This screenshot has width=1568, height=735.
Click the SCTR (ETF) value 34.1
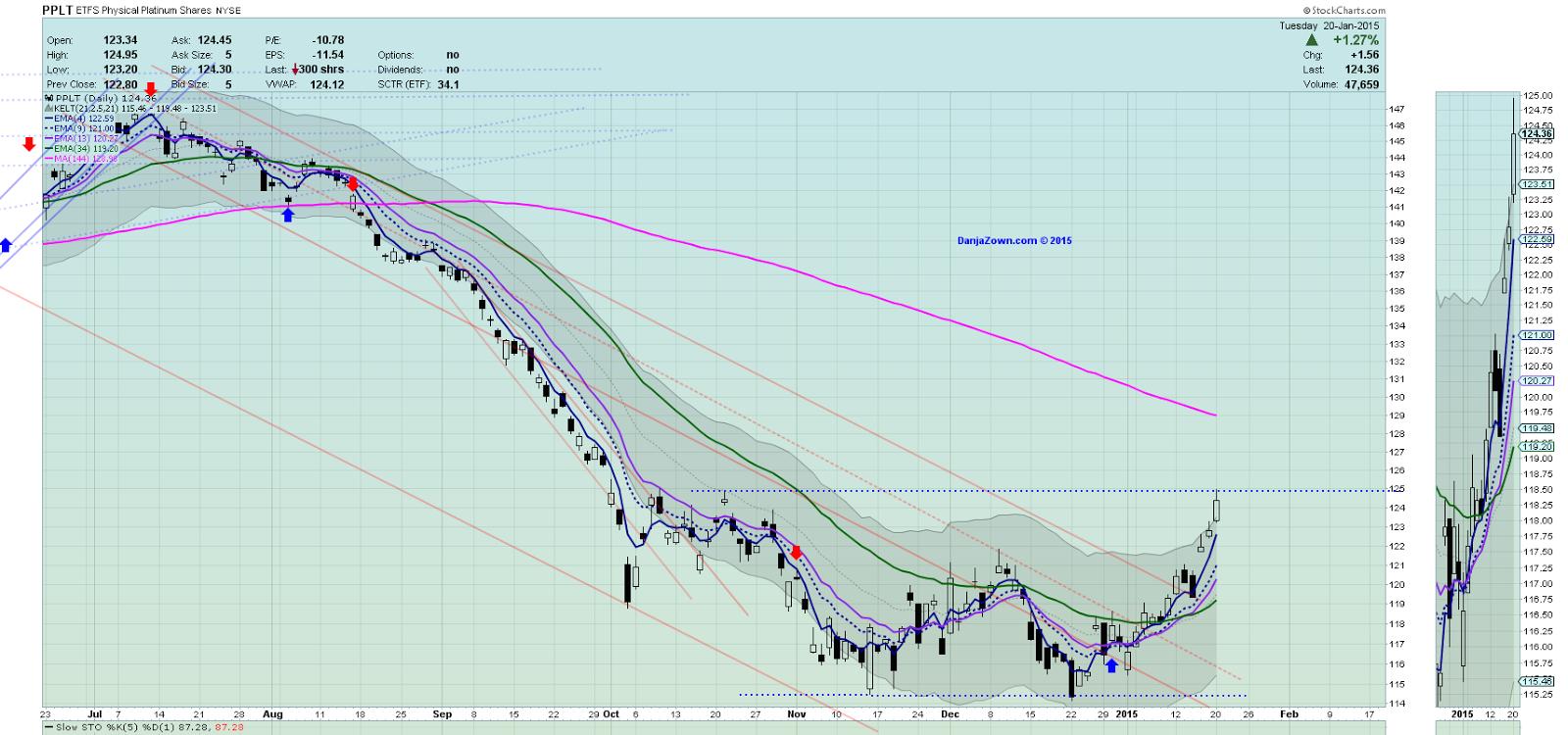click(x=449, y=84)
